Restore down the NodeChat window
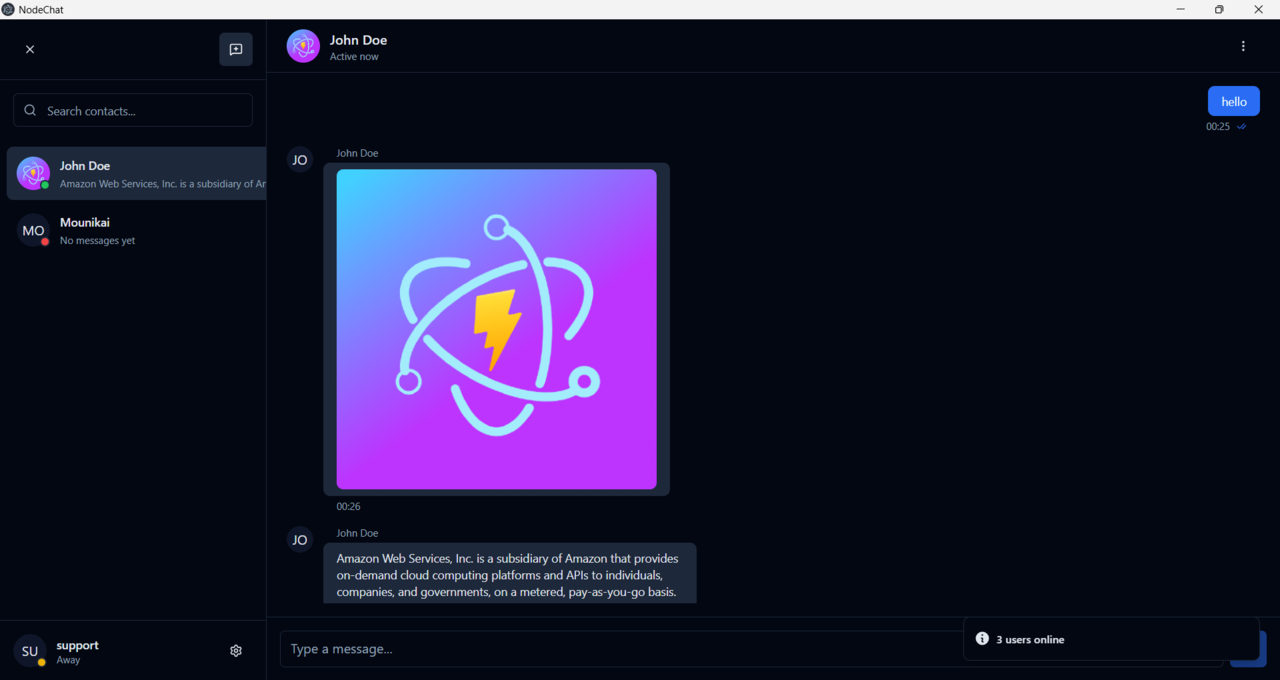This screenshot has height=680, width=1280. (x=1219, y=9)
